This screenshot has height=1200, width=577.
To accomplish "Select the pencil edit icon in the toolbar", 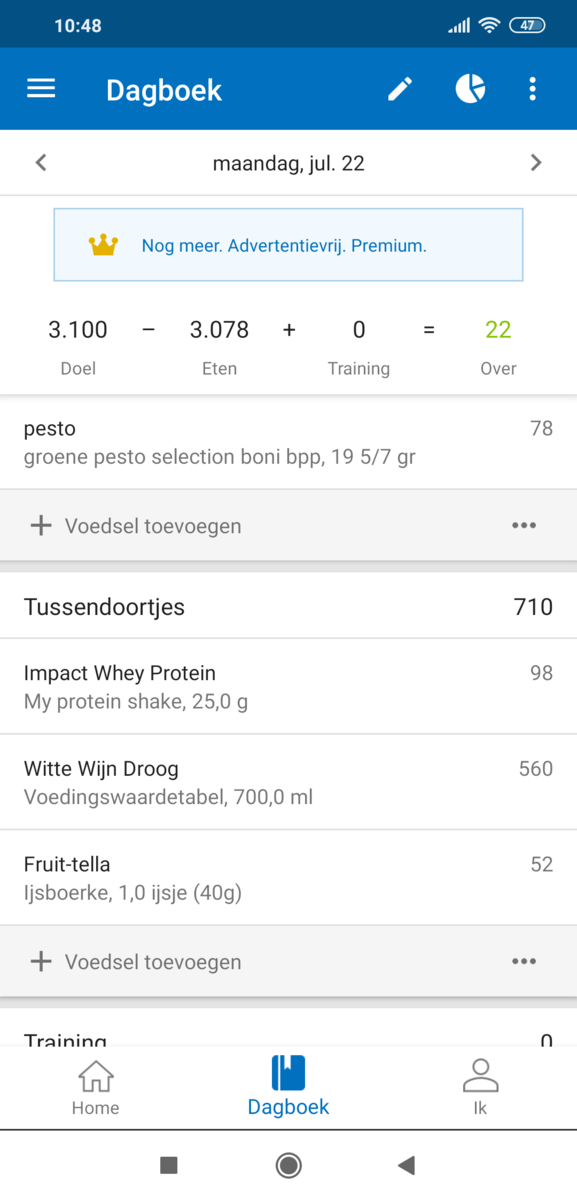I will [x=399, y=88].
